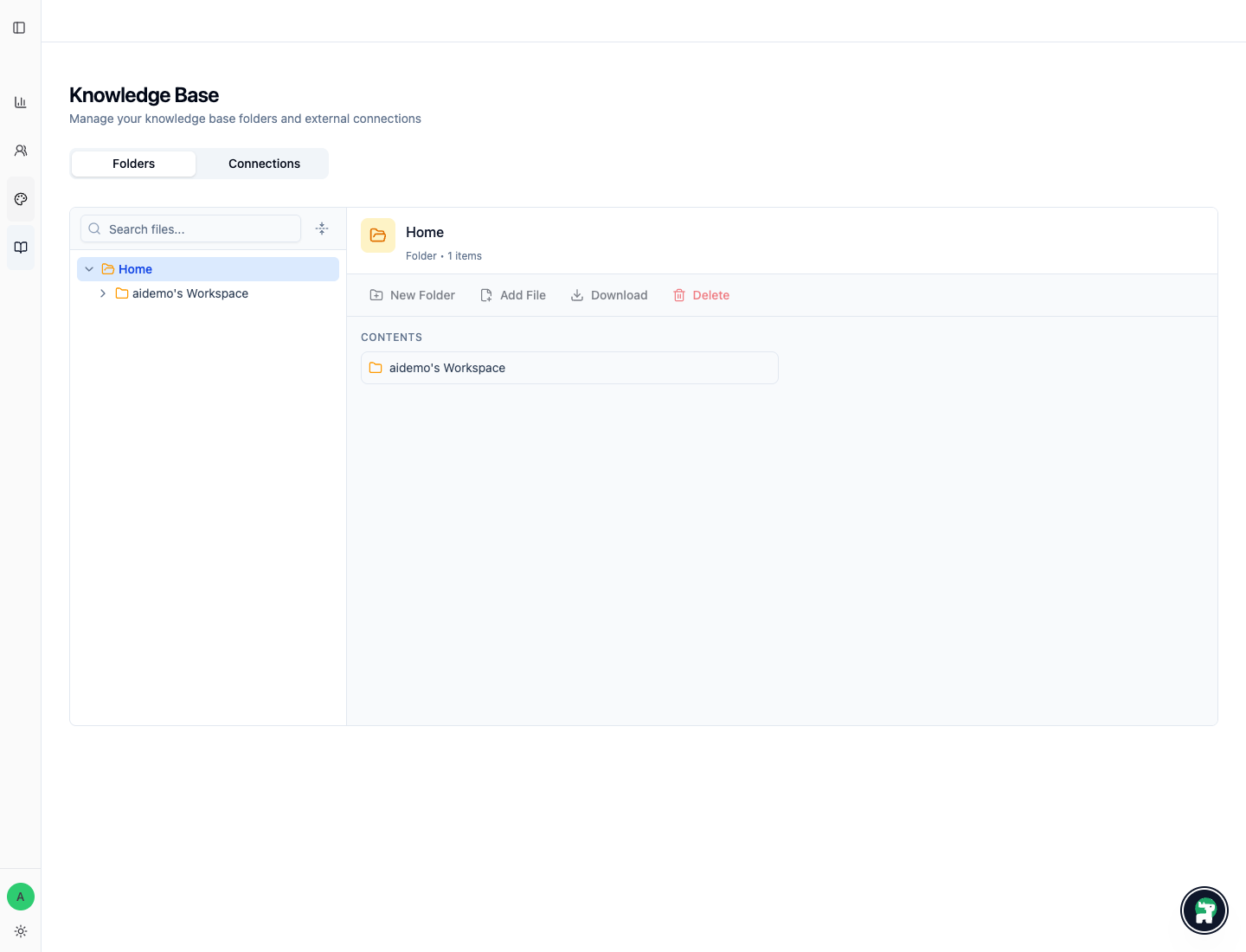Open aidemo's Workspace from Contents

(x=447, y=368)
